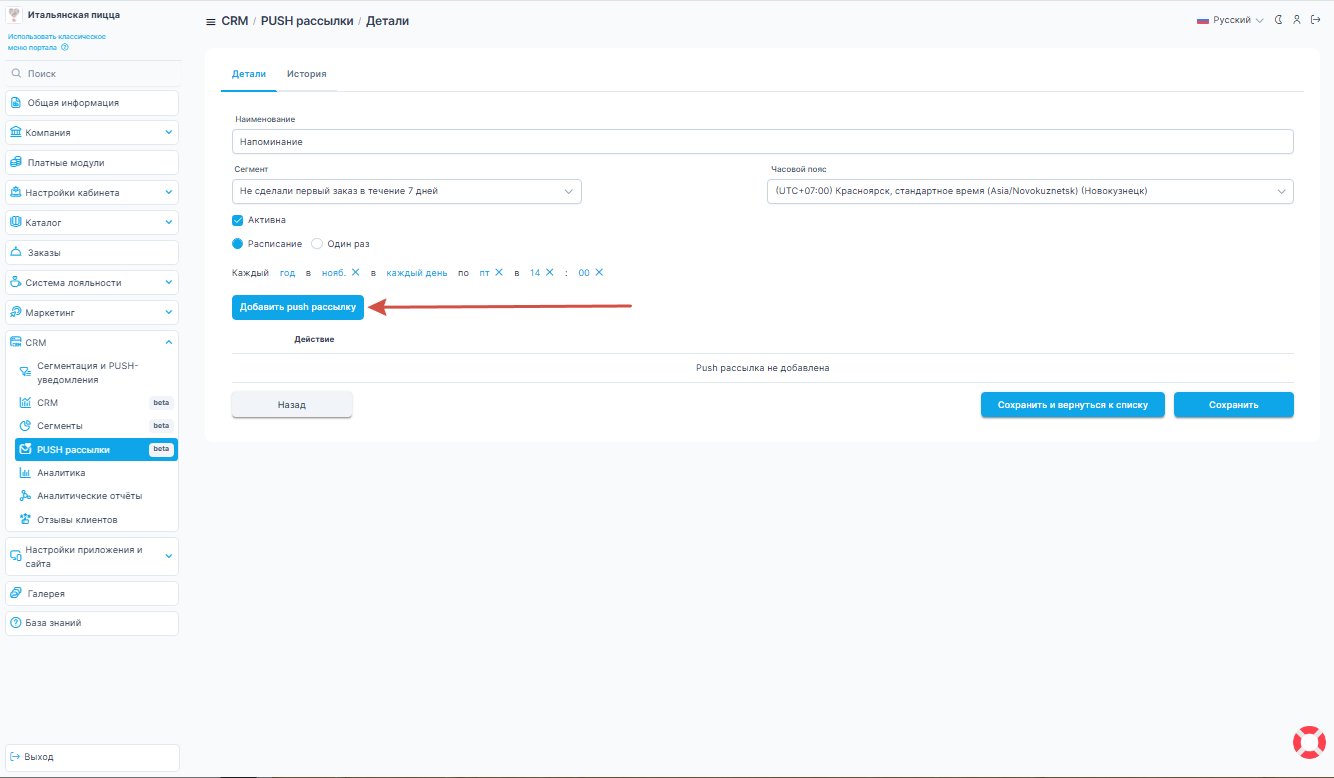Click the Italian pizza company logo
The width and height of the screenshot is (1334, 778).
click(x=15, y=15)
